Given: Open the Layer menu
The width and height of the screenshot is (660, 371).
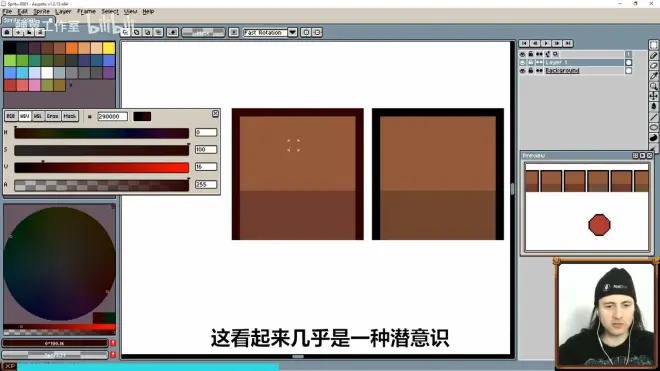Looking at the screenshot, I should [63, 12].
